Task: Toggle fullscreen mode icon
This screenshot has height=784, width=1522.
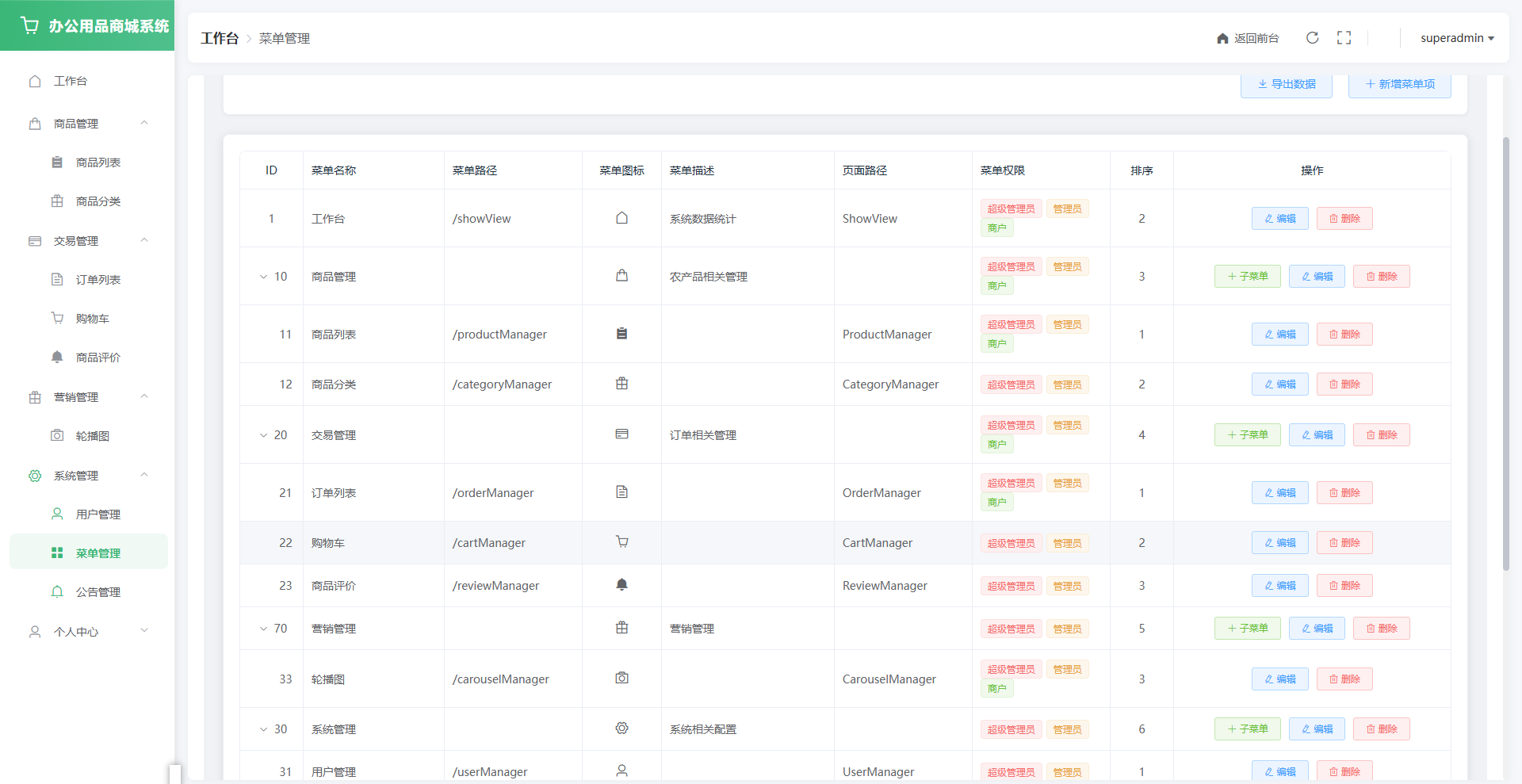Action: (x=1344, y=38)
